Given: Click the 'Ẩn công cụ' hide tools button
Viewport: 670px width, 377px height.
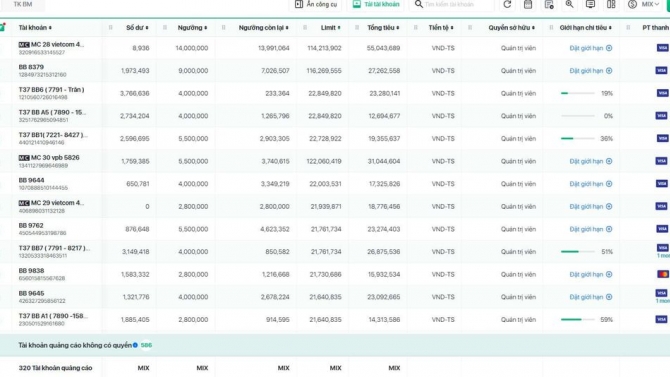Looking at the screenshot, I should pos(316,4).
